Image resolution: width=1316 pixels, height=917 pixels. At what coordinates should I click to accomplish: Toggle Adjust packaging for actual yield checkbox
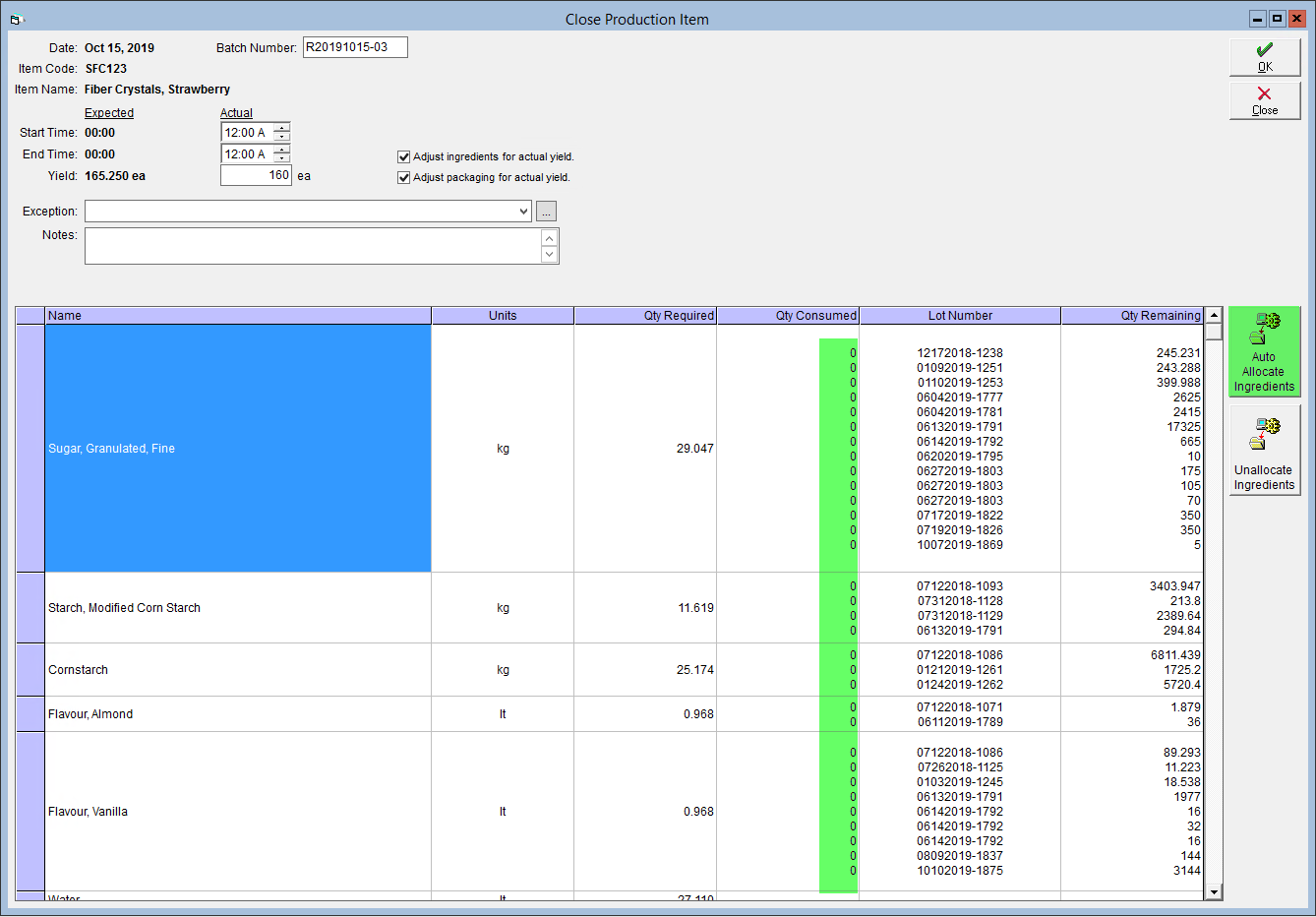[x=403, y=177]
